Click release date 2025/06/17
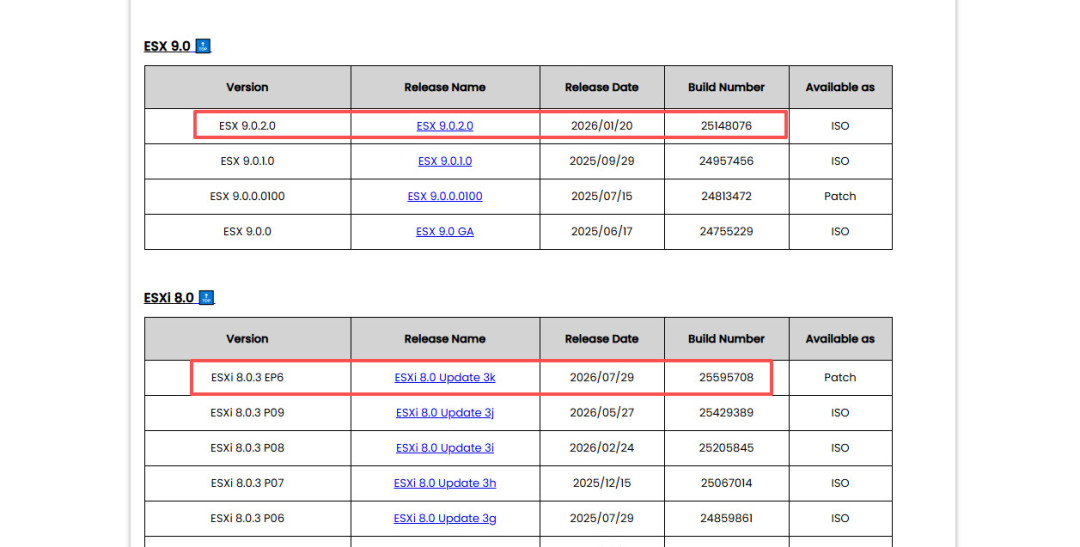 602,231
